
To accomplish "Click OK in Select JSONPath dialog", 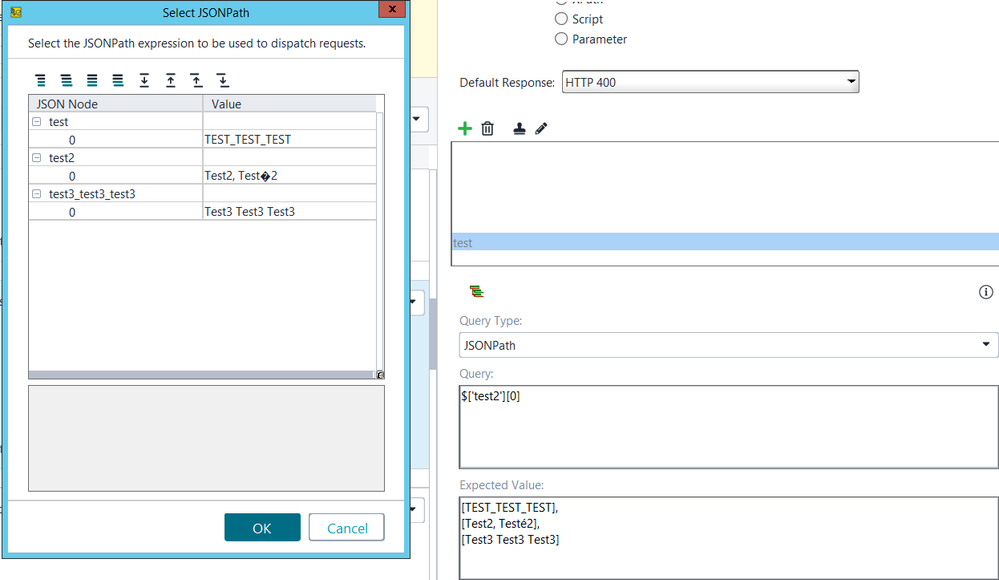I will coord(262,528).
